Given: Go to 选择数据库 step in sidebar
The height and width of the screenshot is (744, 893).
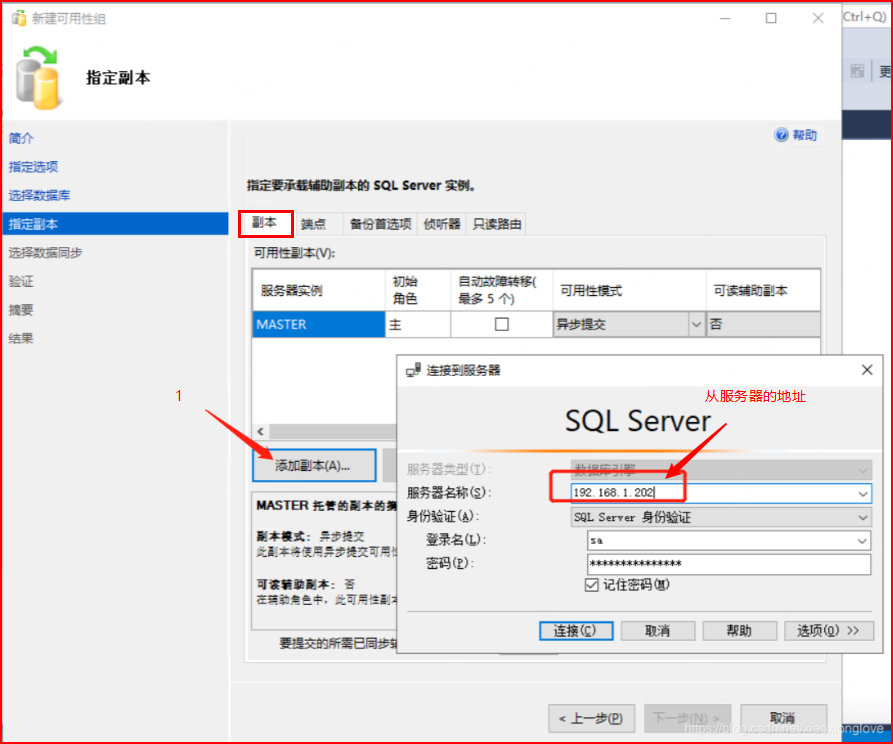Looking at the screenshot, I should [x=40, y=195].
